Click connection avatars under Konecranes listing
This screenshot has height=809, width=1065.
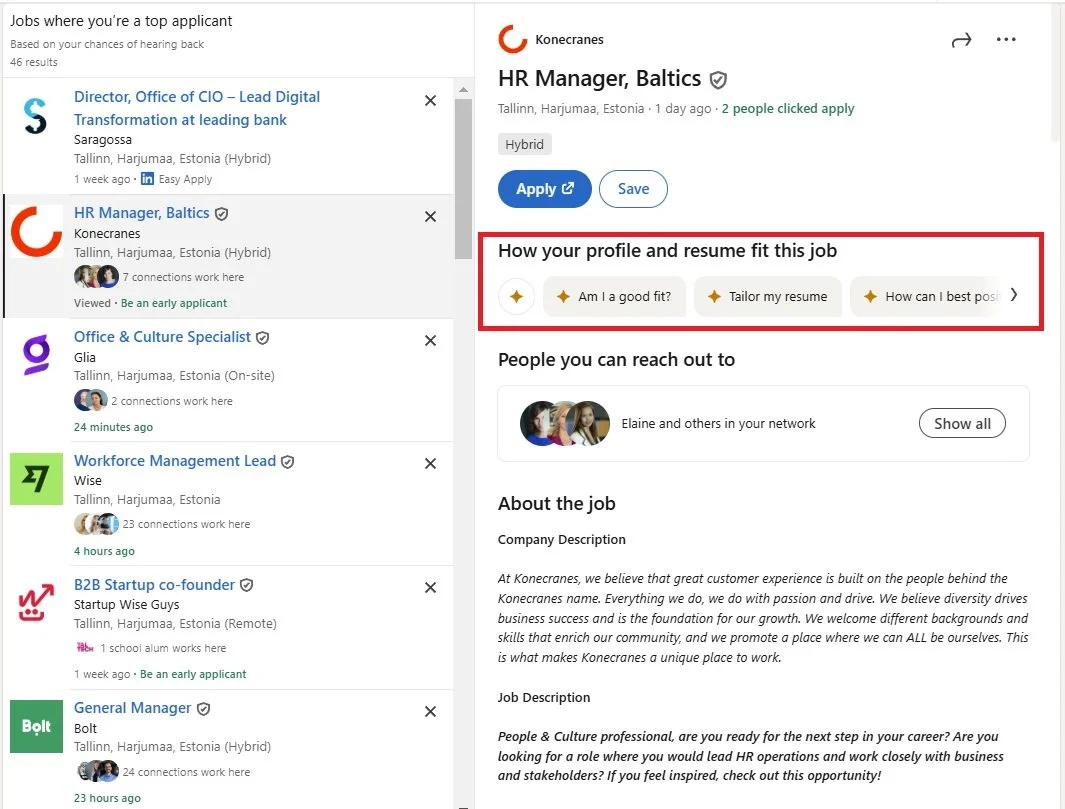click(x=96, y=276)
